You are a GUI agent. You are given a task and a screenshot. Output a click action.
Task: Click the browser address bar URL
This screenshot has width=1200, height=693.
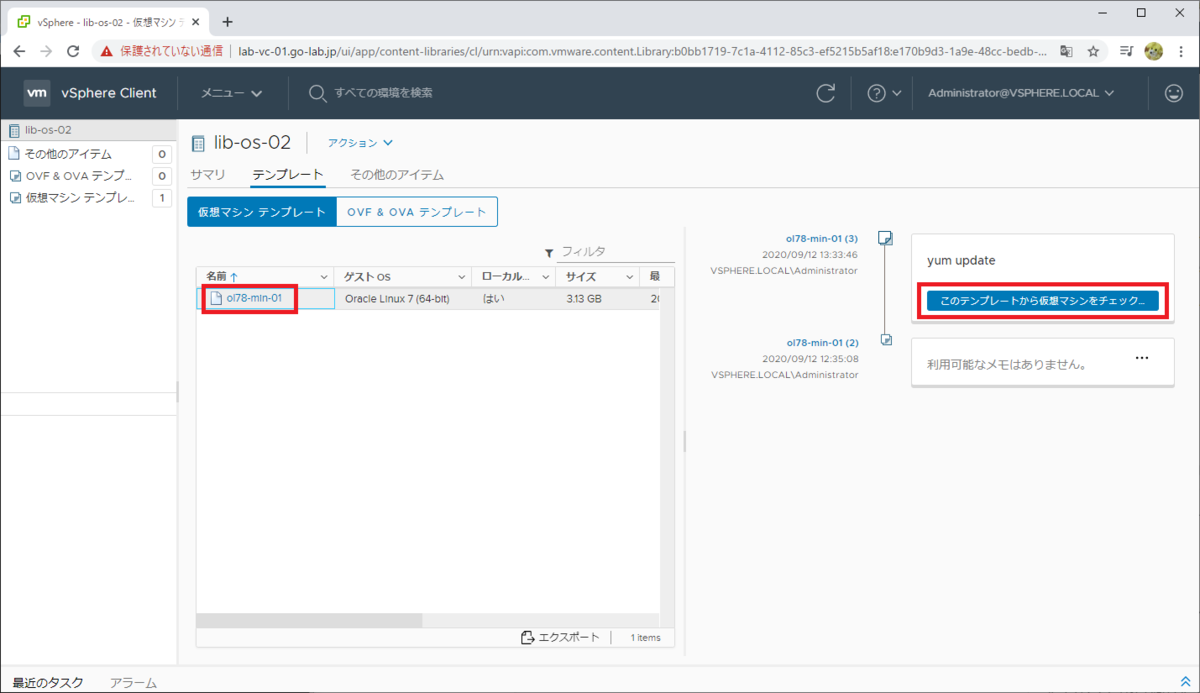pos(642,51)
